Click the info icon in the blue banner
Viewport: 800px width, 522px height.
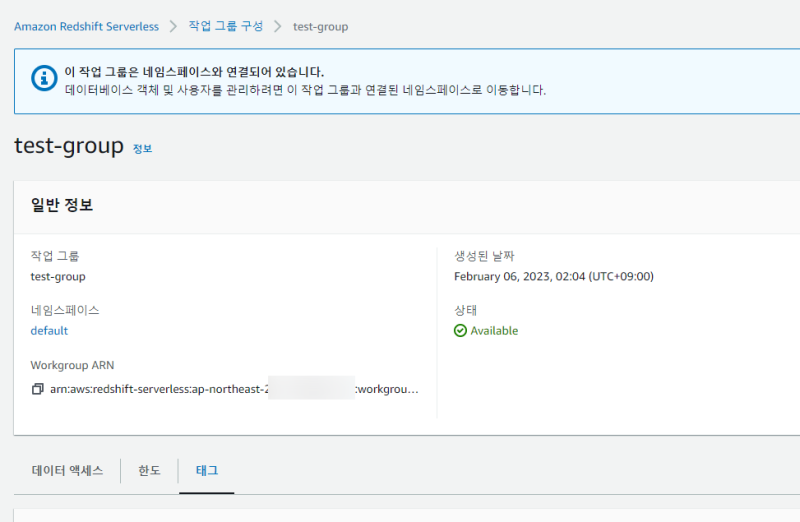pyautogui.click(x=43, y=79)
